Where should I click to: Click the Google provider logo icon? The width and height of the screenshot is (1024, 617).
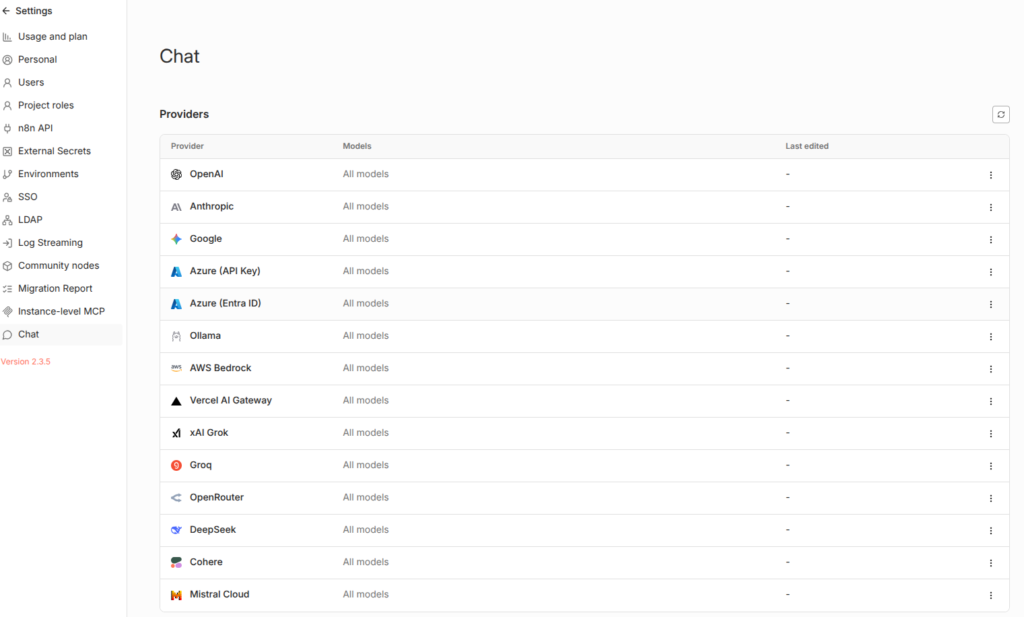coord(176,239)
